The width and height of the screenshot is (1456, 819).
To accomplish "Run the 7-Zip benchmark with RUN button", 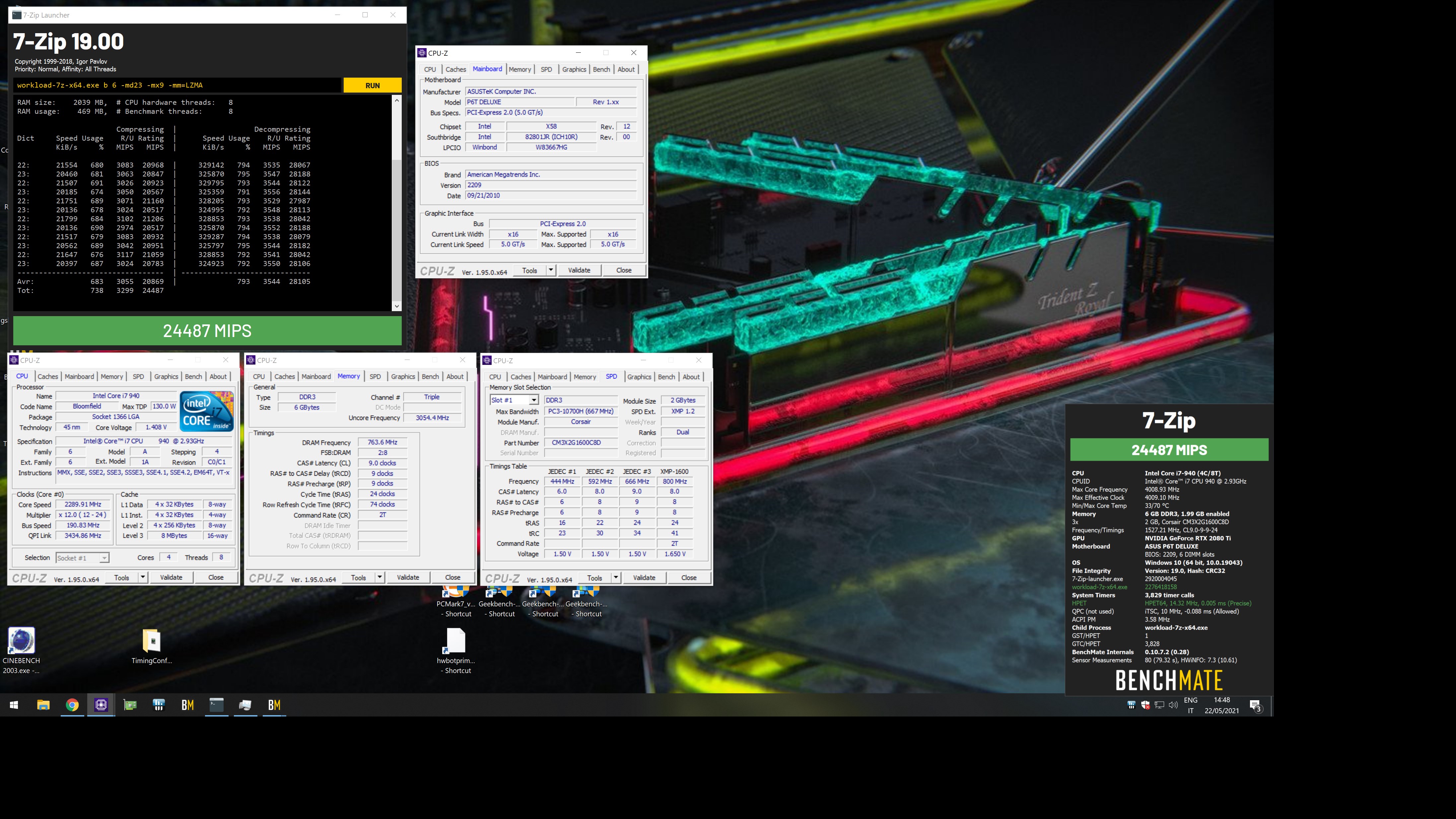I will 373,85.
